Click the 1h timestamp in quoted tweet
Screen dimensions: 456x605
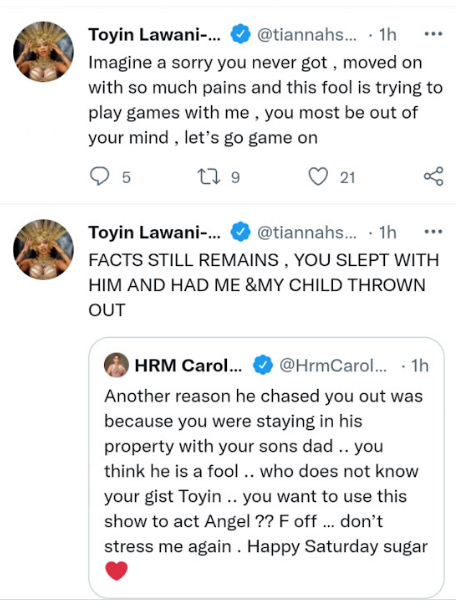pos(420,365)
